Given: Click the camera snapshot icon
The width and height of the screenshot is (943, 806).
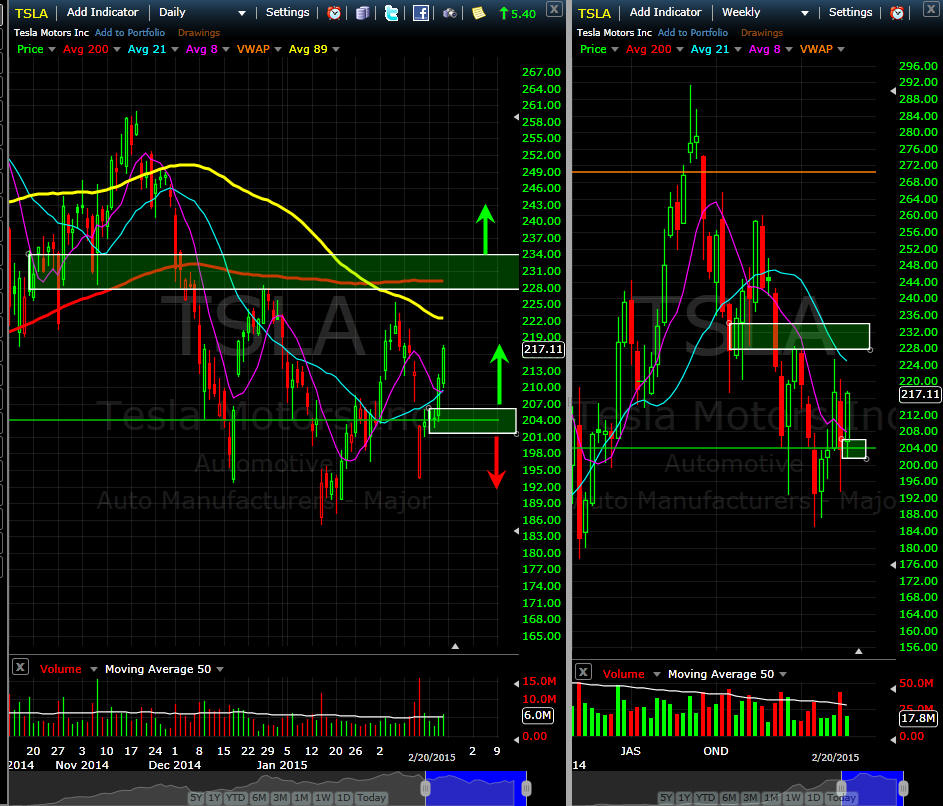Looking at the screenshot, I should 450,13.
